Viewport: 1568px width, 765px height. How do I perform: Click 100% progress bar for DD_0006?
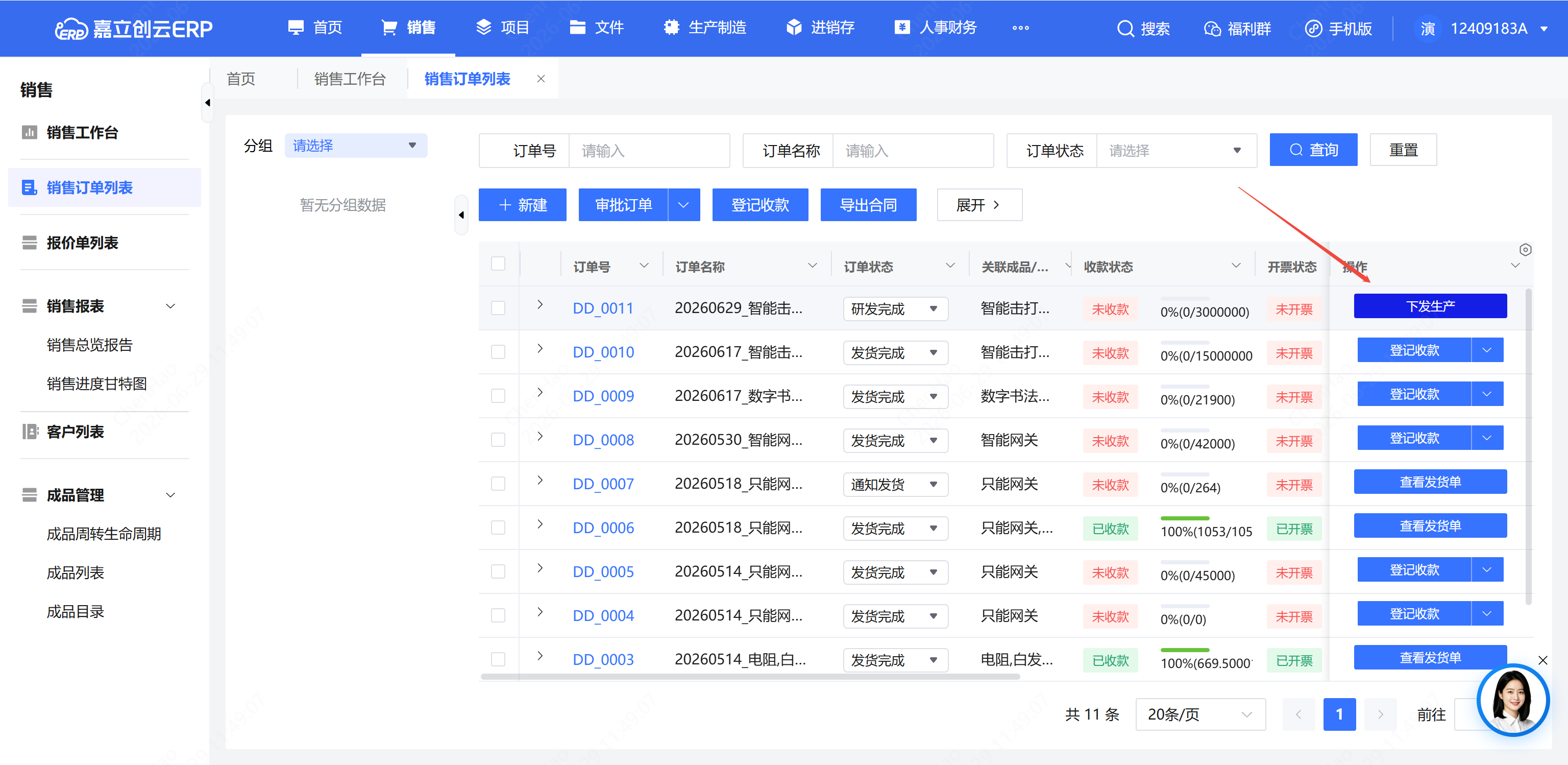tap(1185, 518)
